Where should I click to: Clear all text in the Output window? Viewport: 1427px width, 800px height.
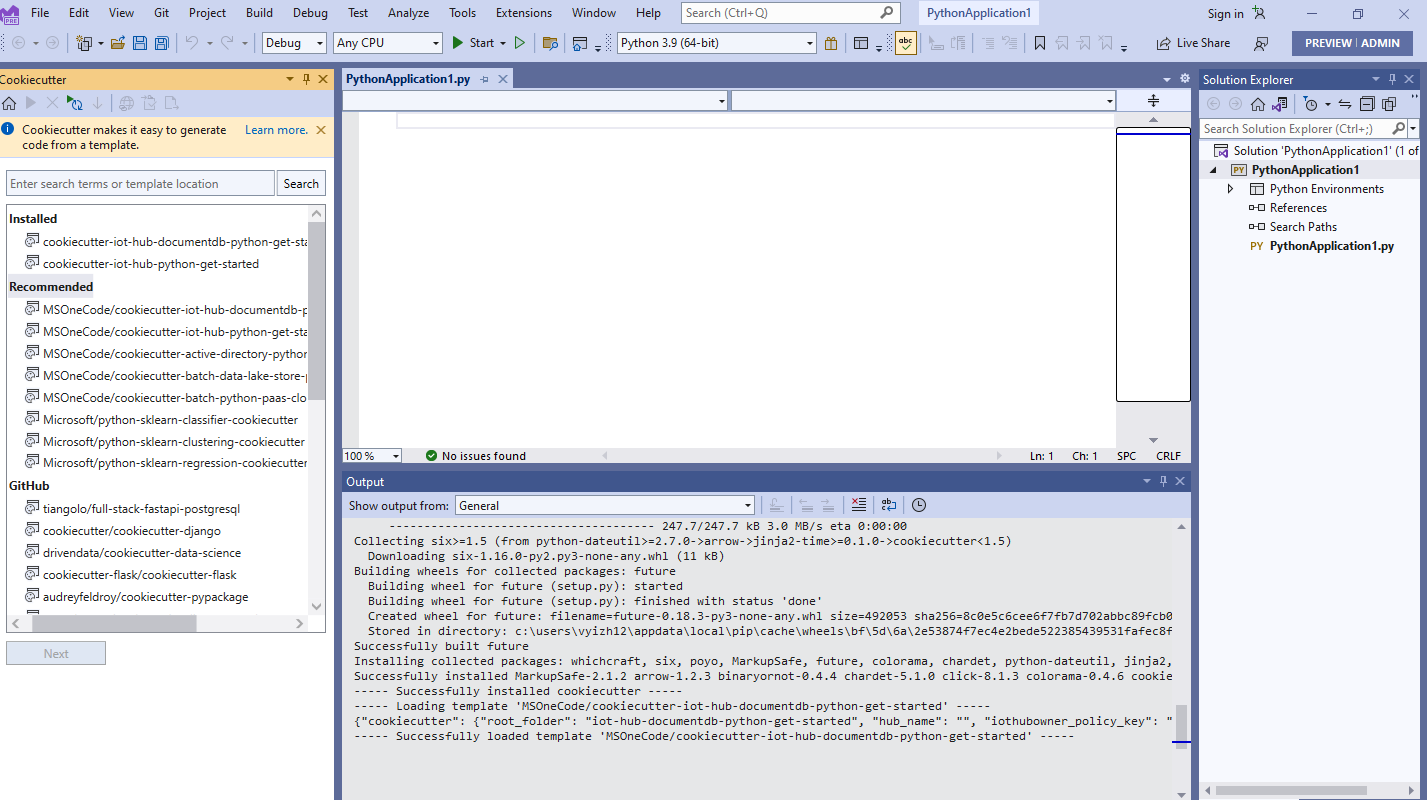(858, 505)
